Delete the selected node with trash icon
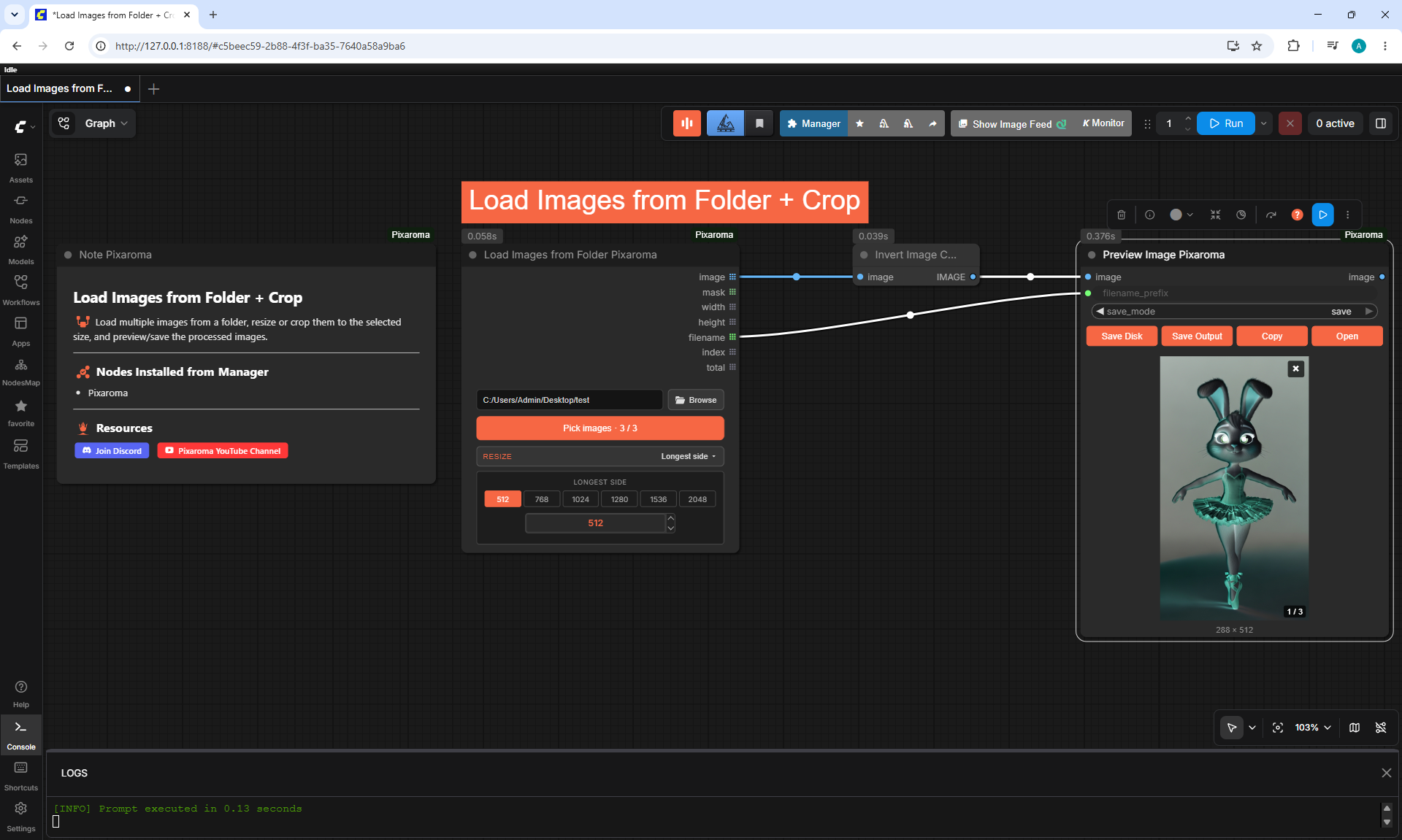 [1122, 215]
